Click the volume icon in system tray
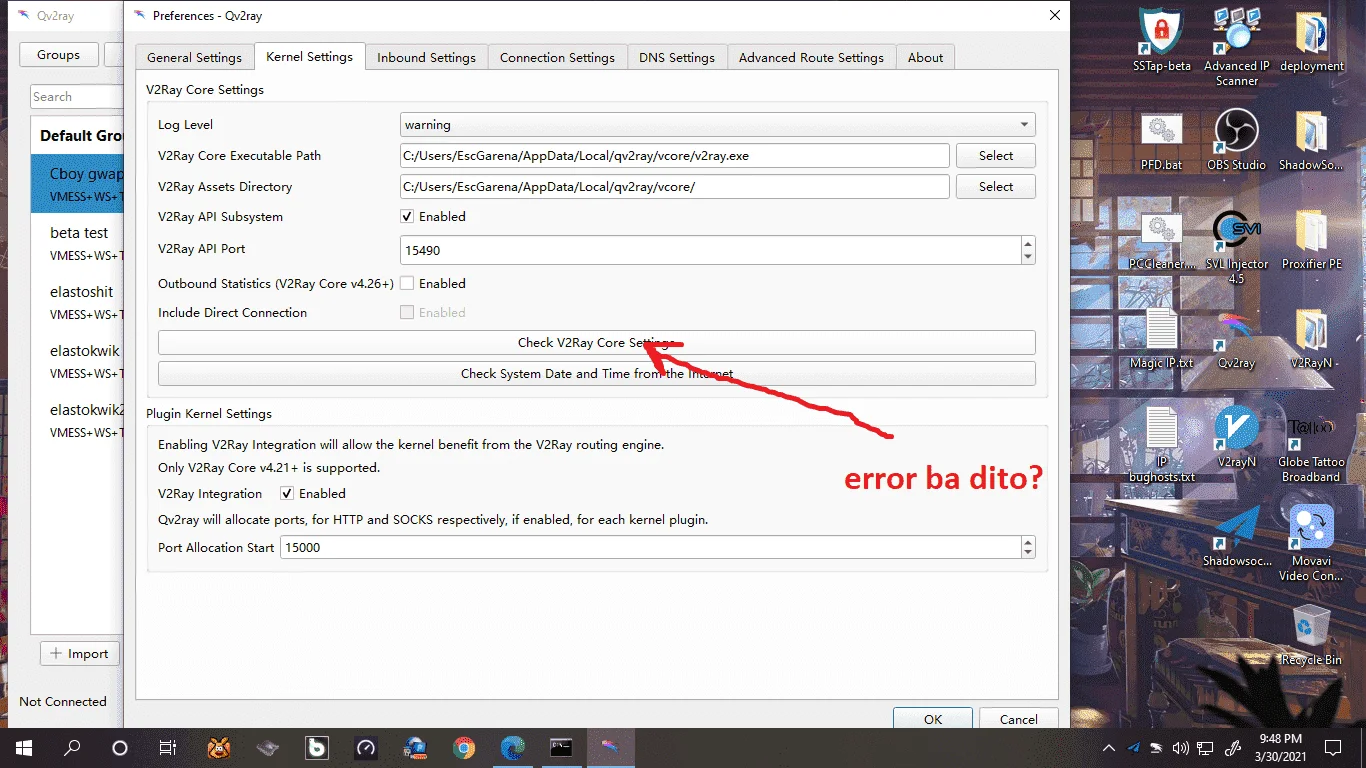The width and height of the screenshot is (1366, 768). coord(1181,747)
